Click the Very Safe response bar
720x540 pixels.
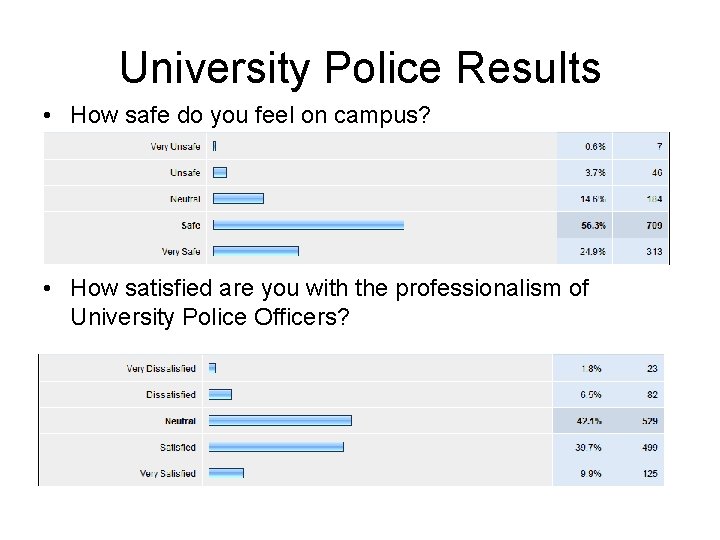point(256,251)
